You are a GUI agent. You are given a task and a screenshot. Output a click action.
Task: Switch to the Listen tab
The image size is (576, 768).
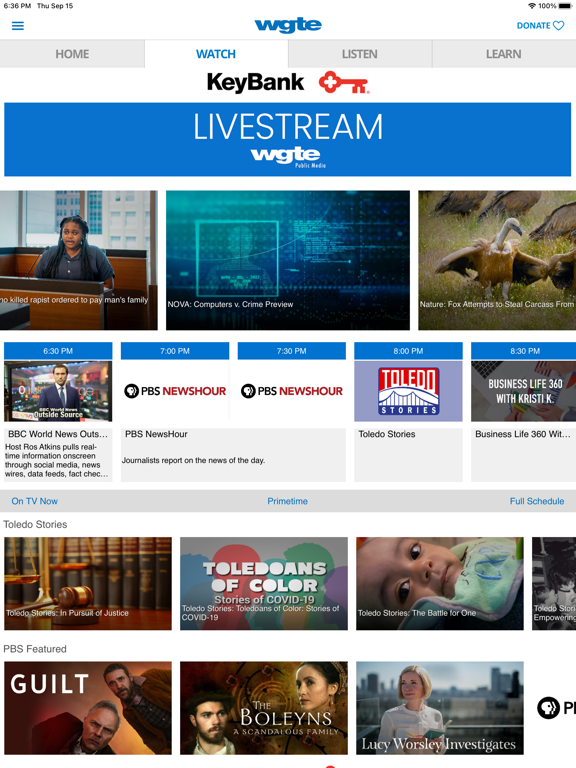coord(360,54)
